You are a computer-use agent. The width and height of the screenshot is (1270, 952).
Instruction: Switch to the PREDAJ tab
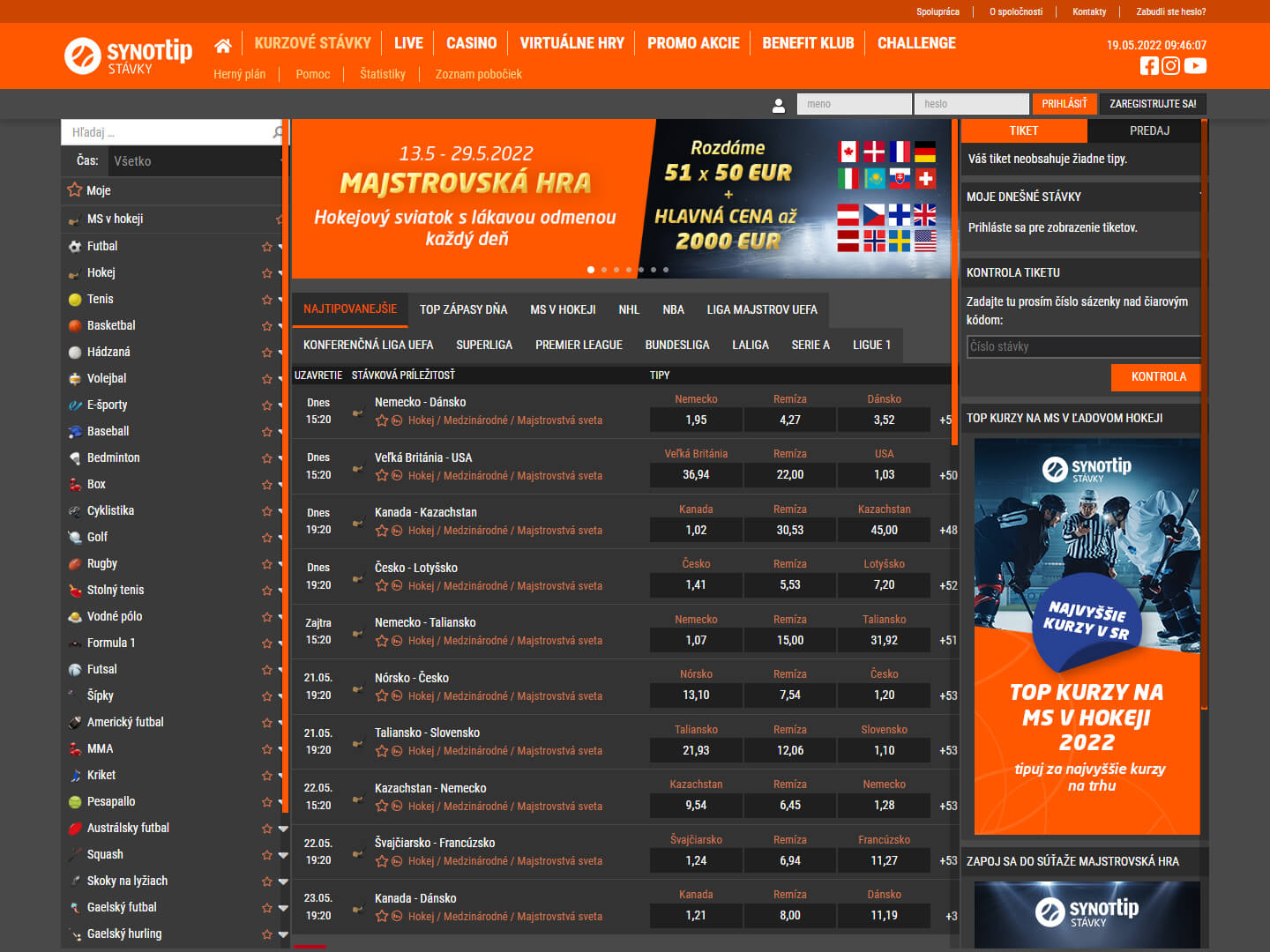(x=1150, y=130)
